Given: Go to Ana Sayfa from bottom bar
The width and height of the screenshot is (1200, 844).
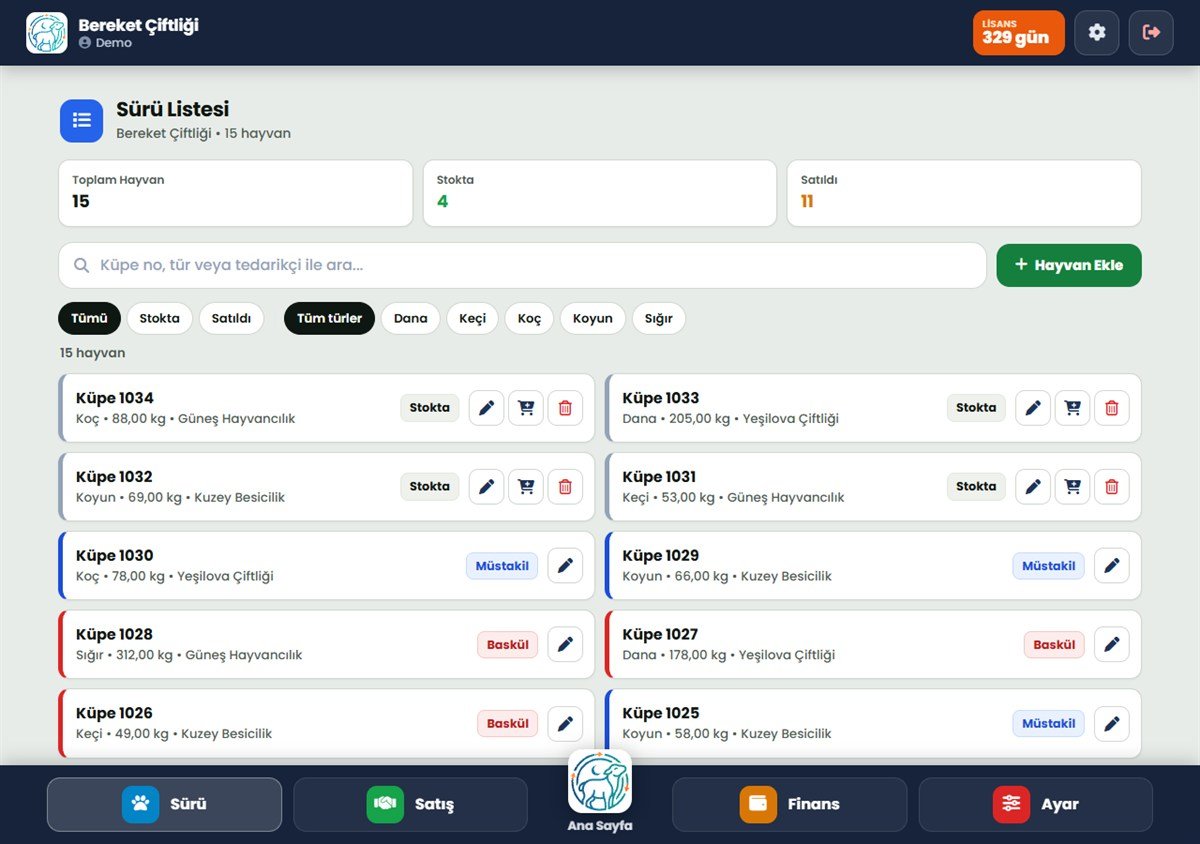Looking at the screenshot, I should 600,791.
